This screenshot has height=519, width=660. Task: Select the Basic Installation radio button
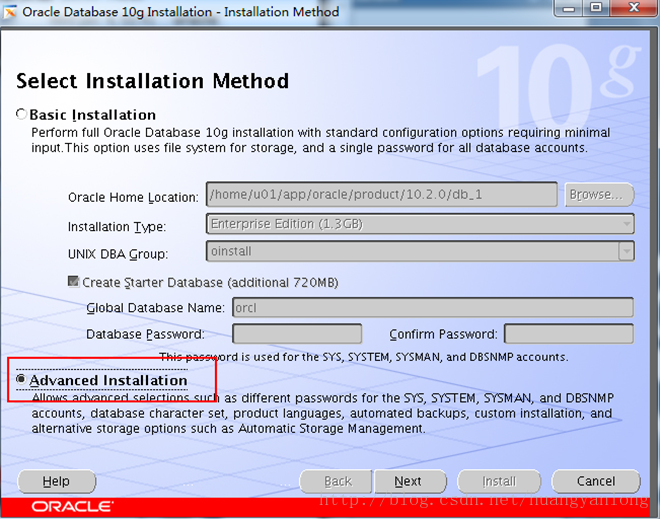[21, 114]
